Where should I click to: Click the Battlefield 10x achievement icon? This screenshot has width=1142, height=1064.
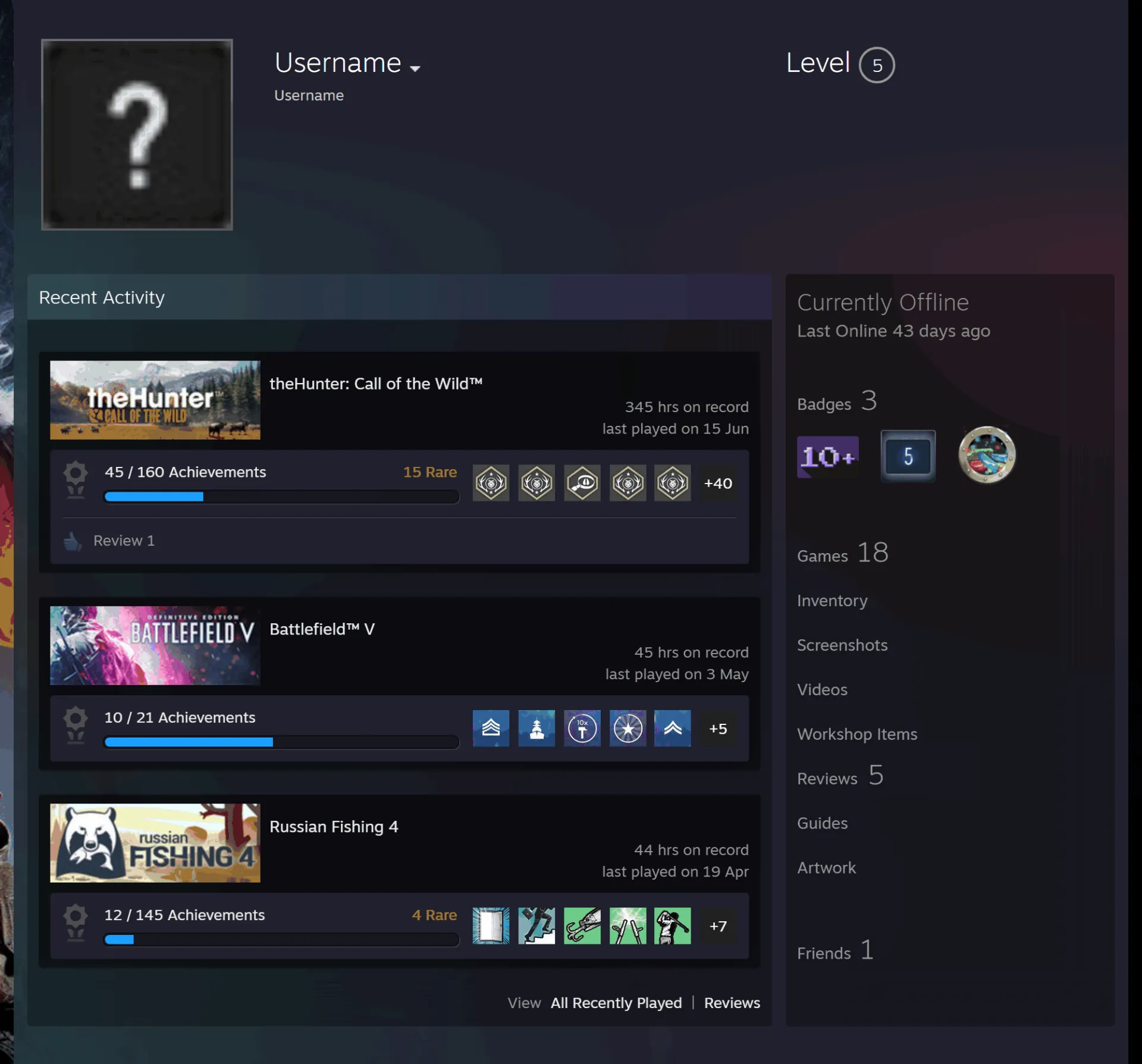point(582,728)
